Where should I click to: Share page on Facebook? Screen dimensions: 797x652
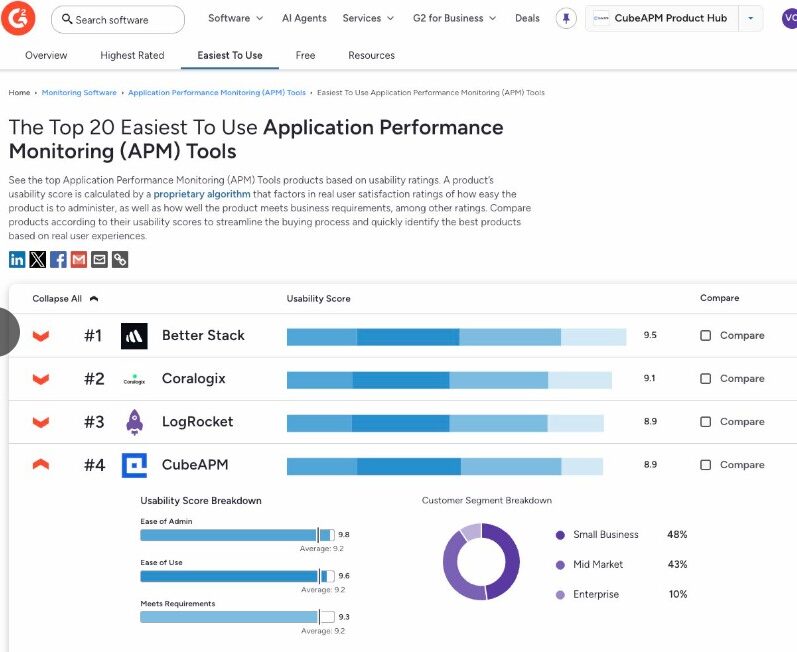point(58,260)
